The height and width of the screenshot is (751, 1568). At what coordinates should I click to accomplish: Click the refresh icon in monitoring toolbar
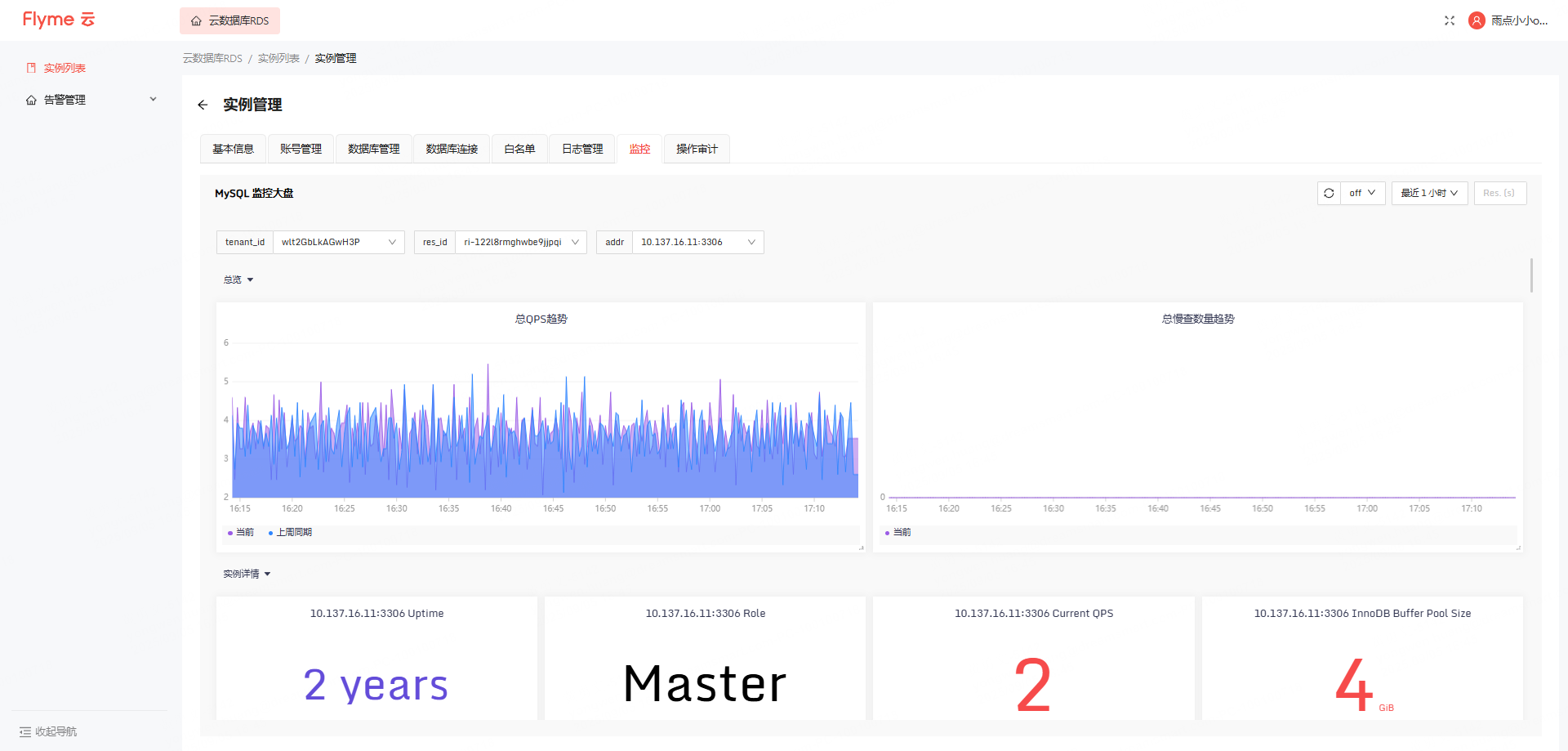click(1329, 194)
